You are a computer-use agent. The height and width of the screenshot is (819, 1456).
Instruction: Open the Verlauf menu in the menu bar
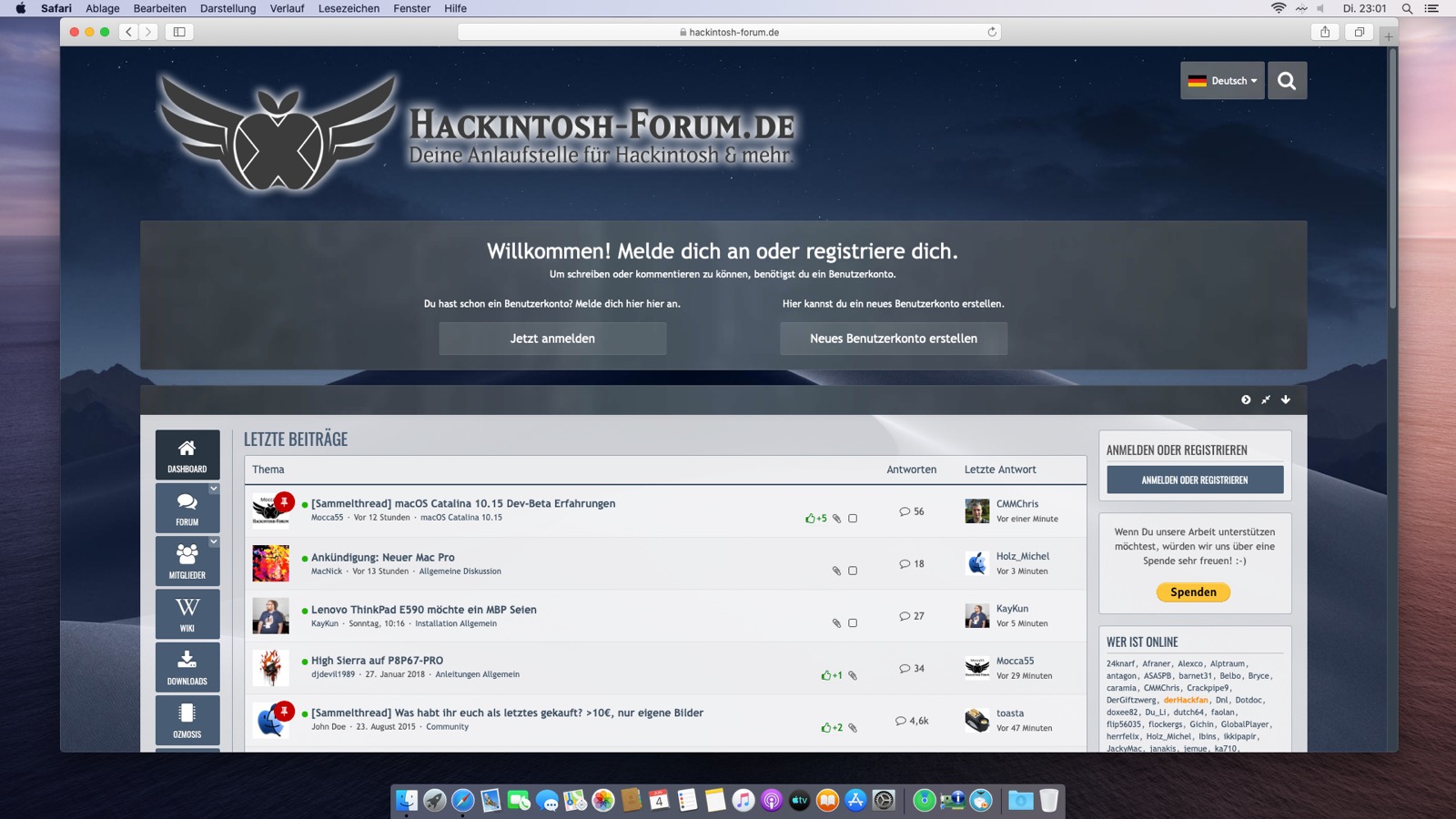click(x=287, y=8)
